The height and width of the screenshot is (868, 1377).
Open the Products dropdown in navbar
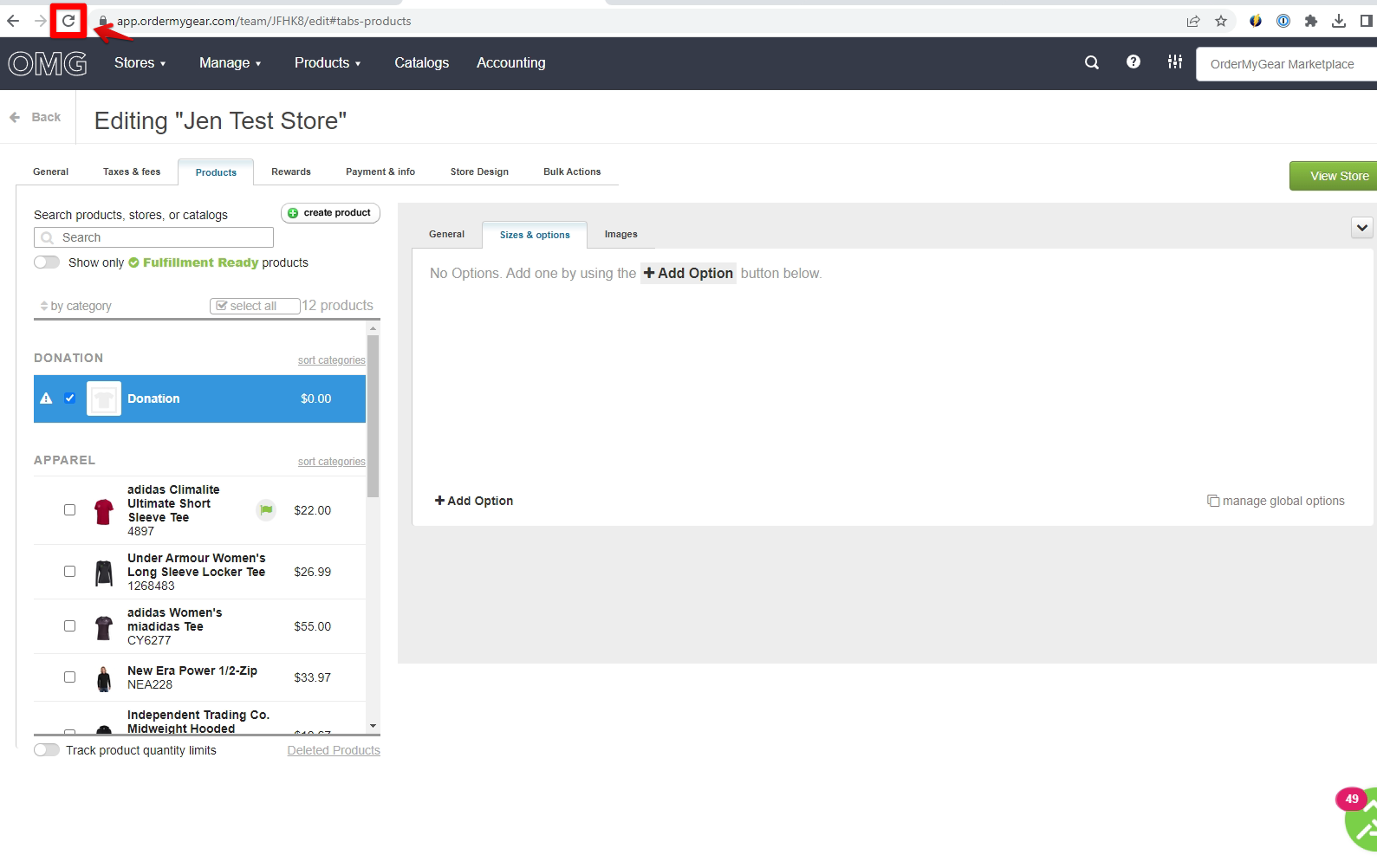328,62
